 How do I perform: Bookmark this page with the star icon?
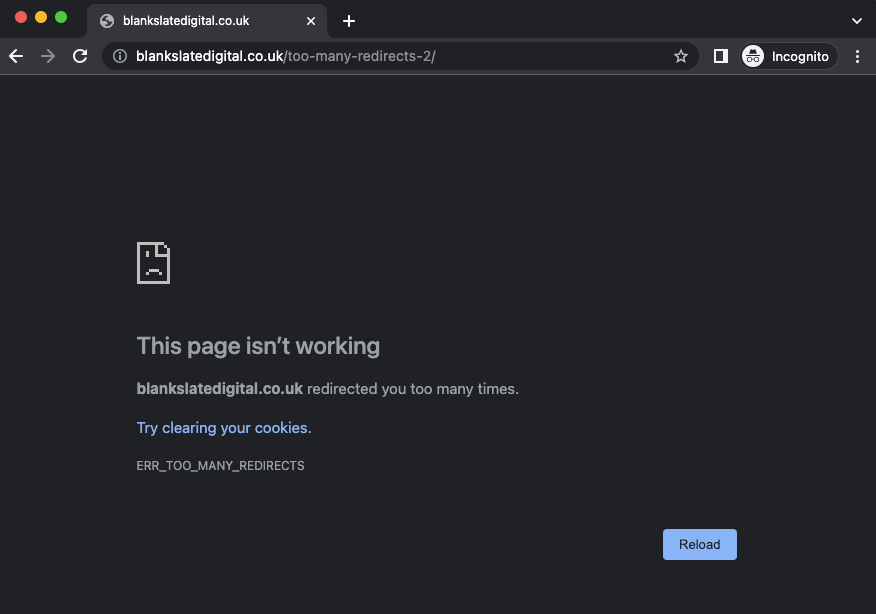coord(680,56)
